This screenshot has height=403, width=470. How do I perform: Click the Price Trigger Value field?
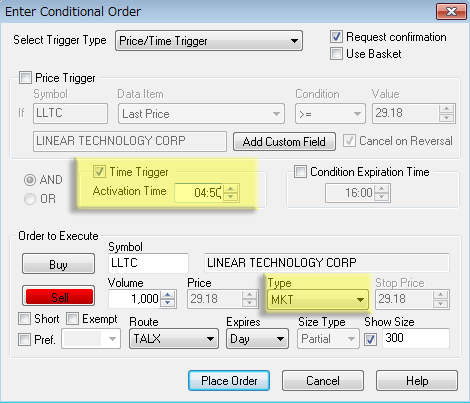click(406, 113)
